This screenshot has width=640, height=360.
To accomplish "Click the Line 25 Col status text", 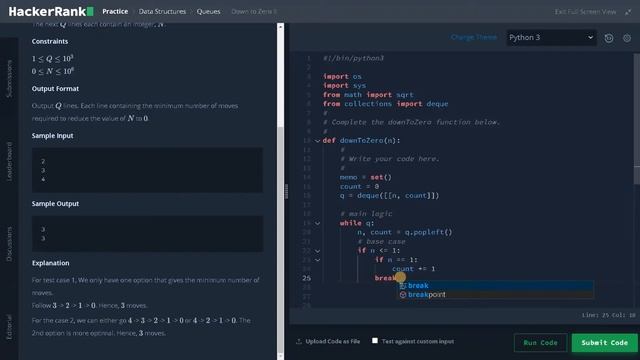I will point(609,315).
